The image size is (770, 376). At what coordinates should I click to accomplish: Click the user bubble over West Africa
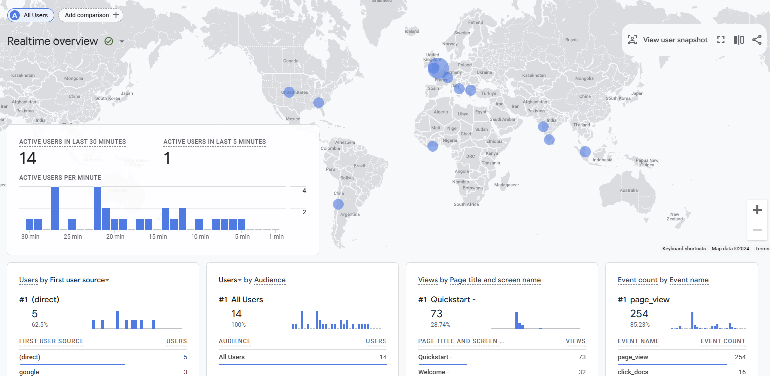pyautogui.click(x=433, y=146)
